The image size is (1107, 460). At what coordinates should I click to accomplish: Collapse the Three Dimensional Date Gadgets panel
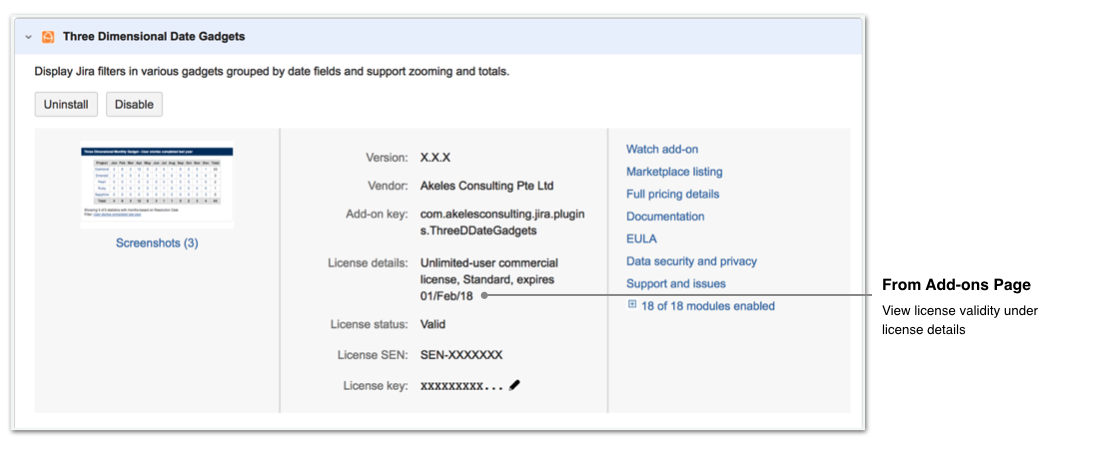point(28,37)
